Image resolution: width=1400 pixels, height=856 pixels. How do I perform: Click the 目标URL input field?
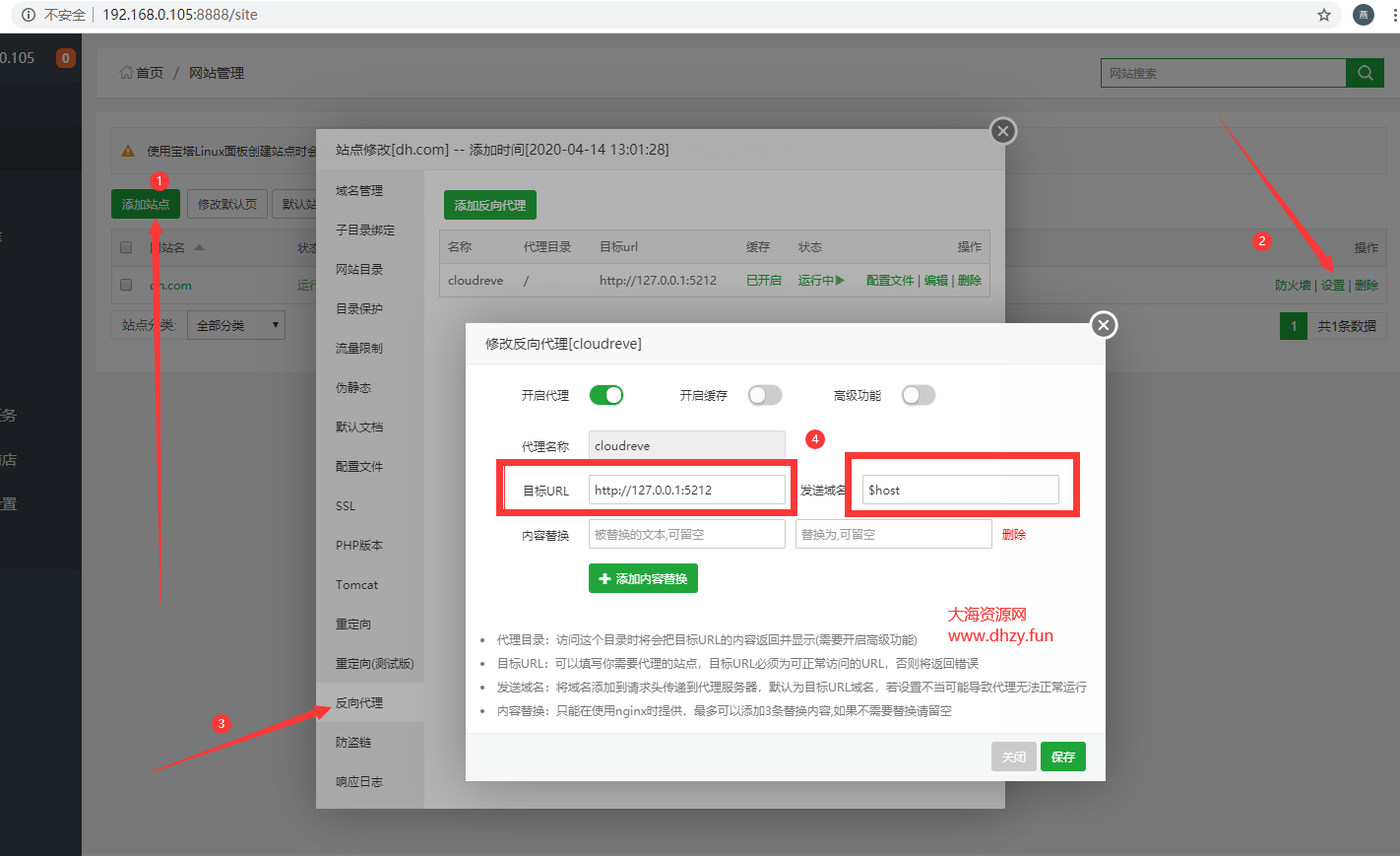(x=686, y=490)
